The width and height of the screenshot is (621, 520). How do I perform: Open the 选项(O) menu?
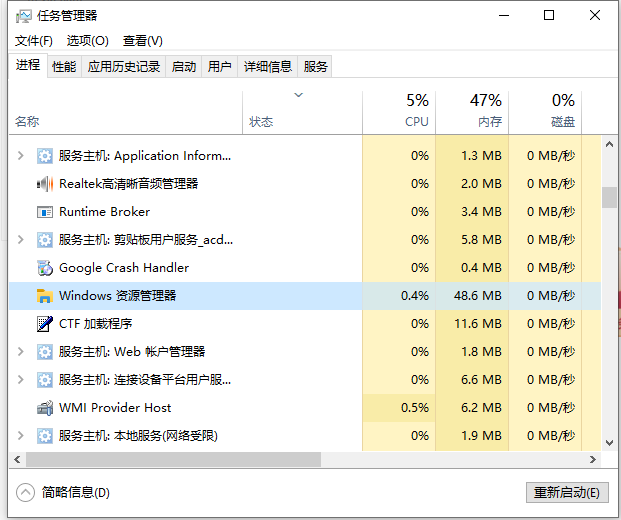88,41
